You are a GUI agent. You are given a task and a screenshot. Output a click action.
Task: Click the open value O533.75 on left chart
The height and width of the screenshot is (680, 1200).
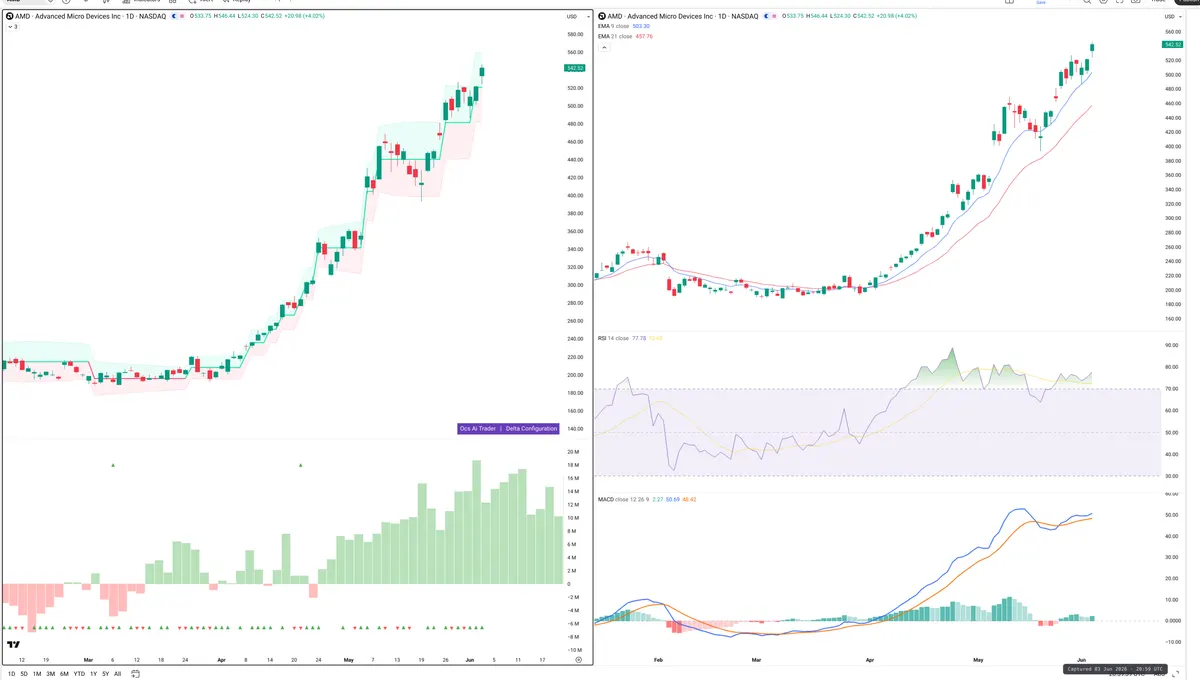199,17
